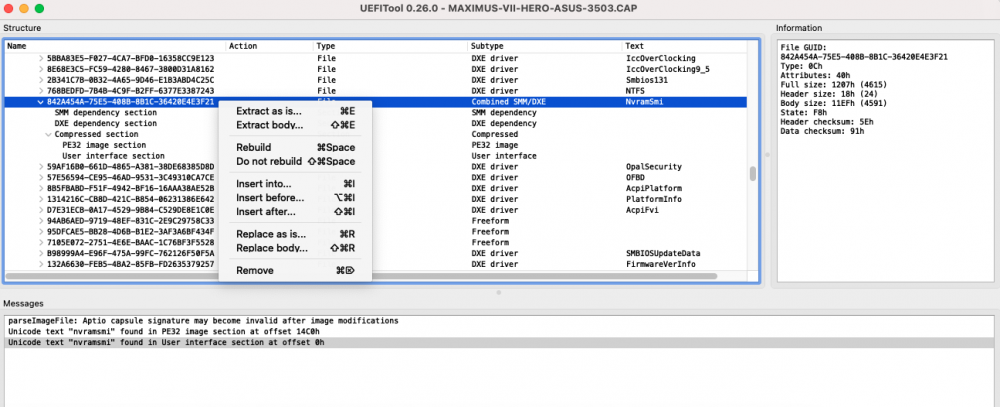Viewport: 1000px width, 407px height.
Task: Click the vertical scrollbar thumb in Structure
Action: (753, 174)
